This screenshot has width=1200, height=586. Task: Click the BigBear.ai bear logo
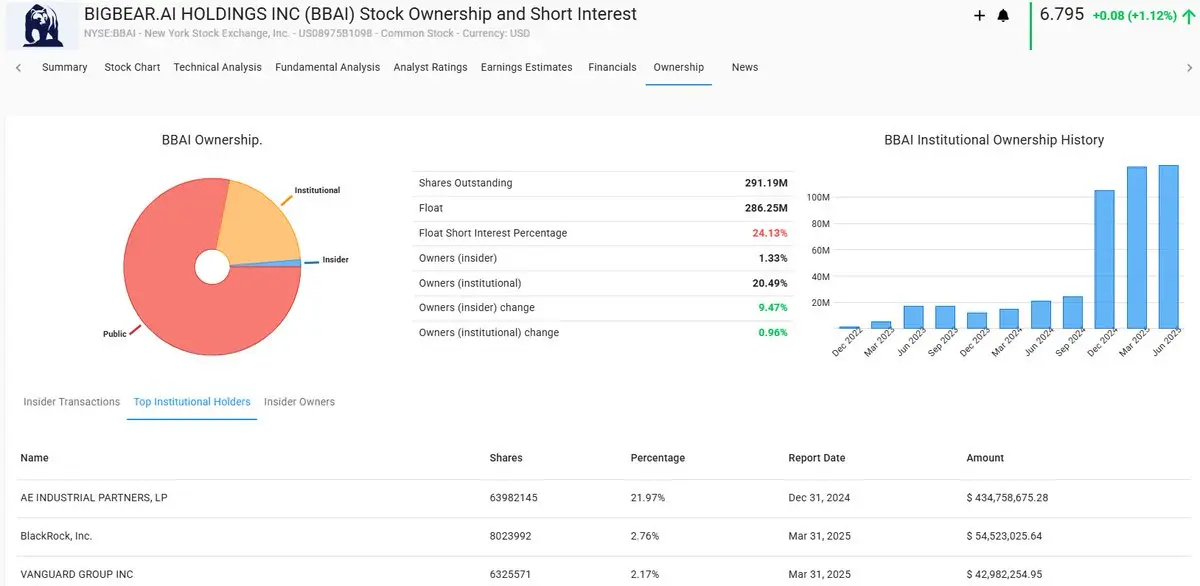(41, 25)
